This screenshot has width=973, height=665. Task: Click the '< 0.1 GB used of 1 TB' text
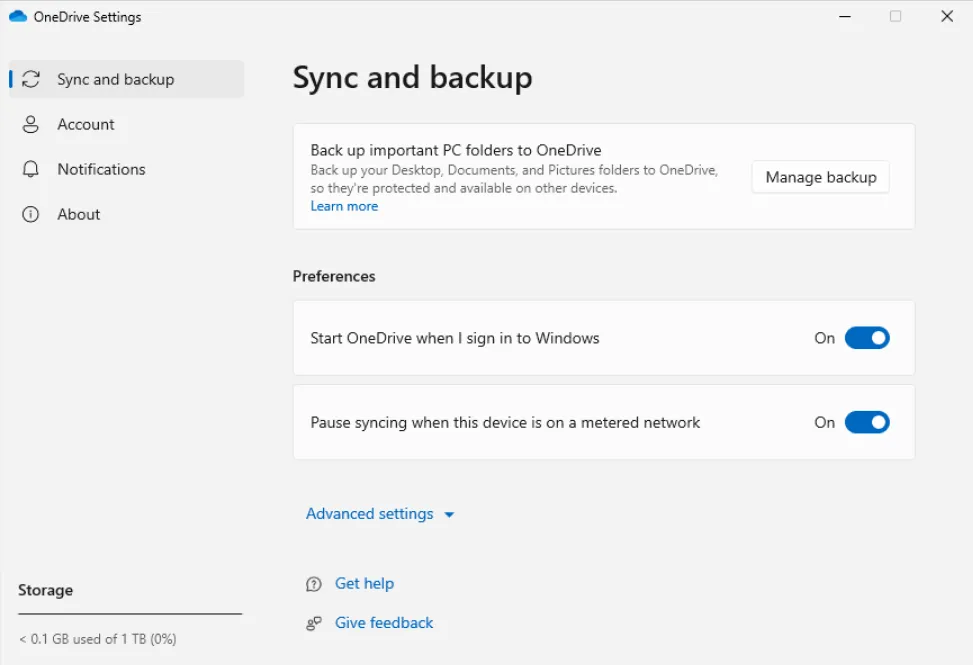97,639
